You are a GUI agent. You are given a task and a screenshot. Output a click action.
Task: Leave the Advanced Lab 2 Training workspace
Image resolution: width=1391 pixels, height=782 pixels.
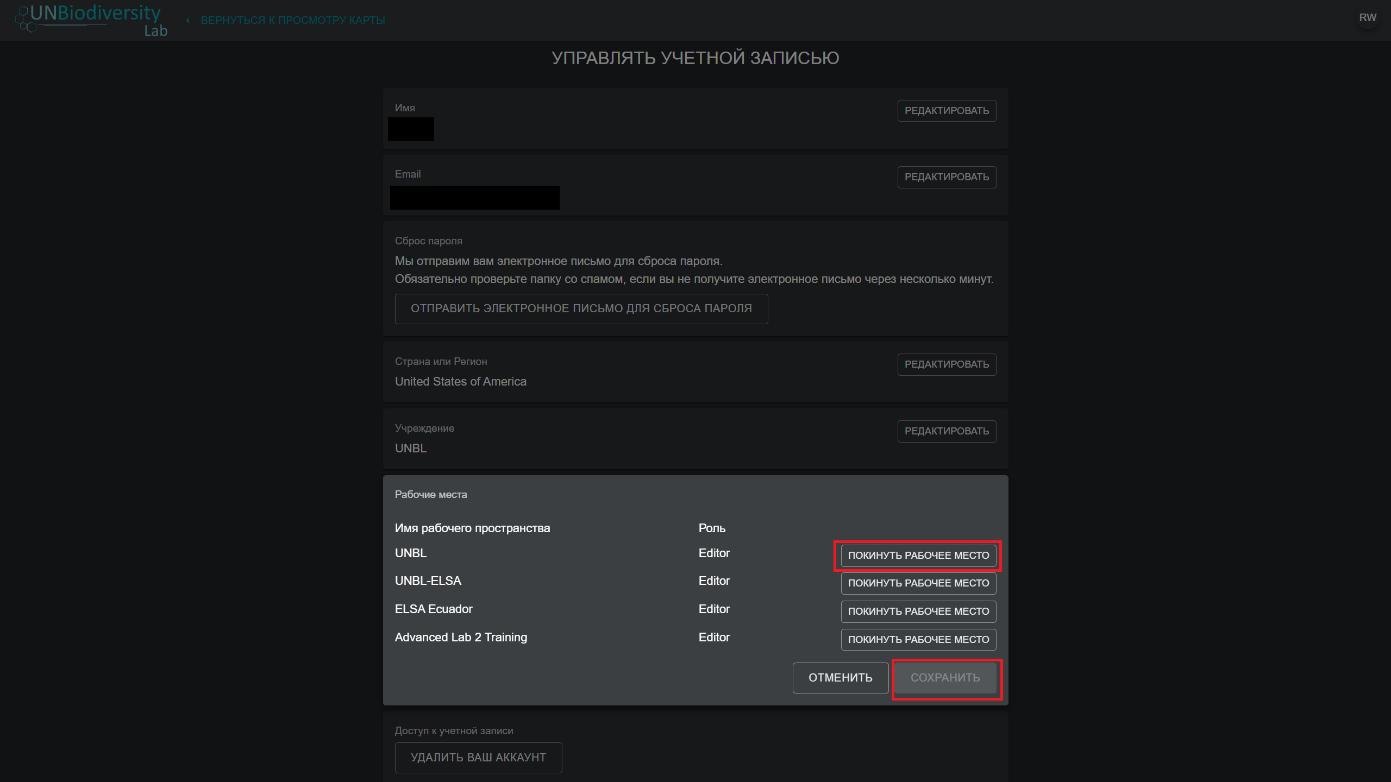[918, 639]
